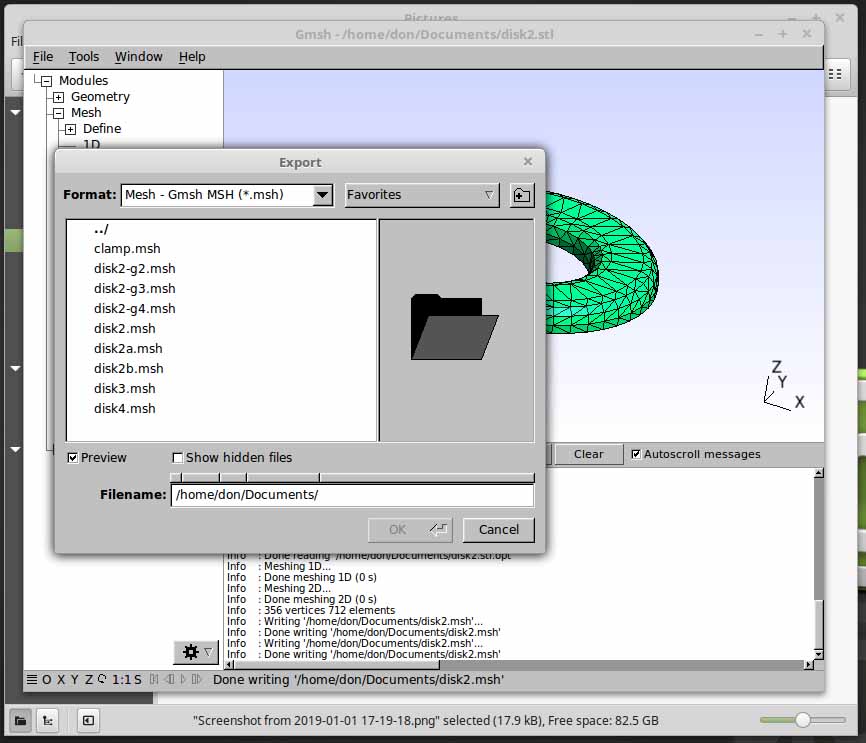The width and height of the screenshot is (866, 743).
Task: Toggle the Autoscroll messages checkbox
Action: [x=636, y=454]
